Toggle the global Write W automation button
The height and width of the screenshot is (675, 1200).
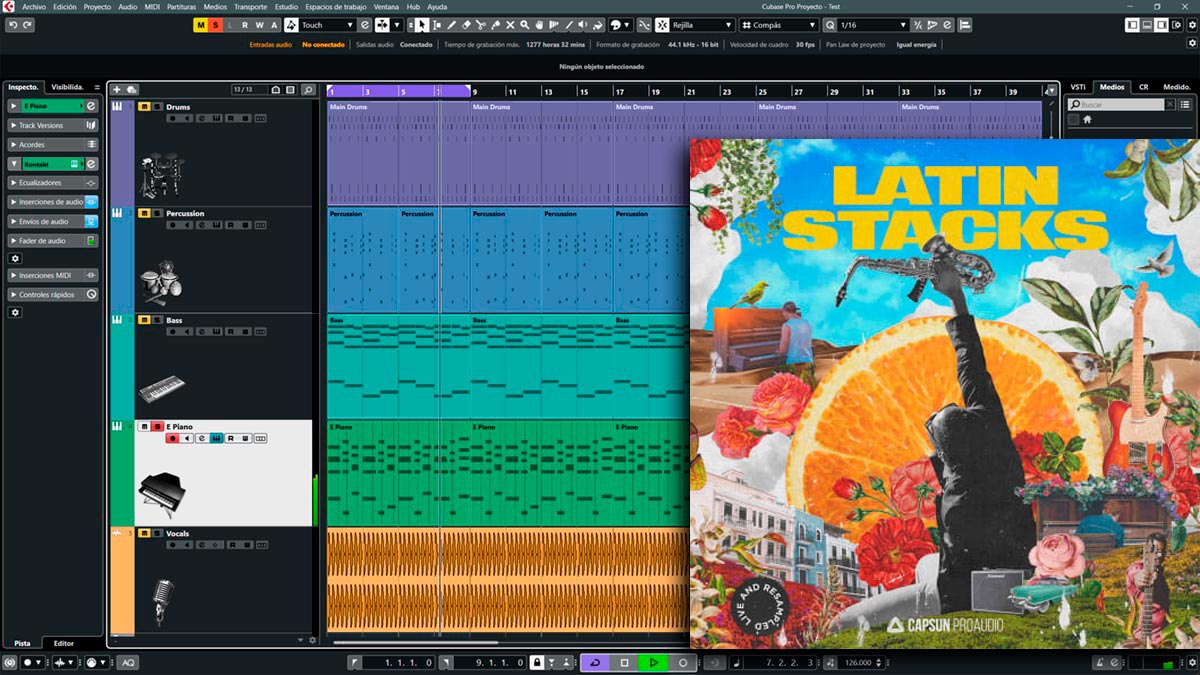[x=259, y=25]
